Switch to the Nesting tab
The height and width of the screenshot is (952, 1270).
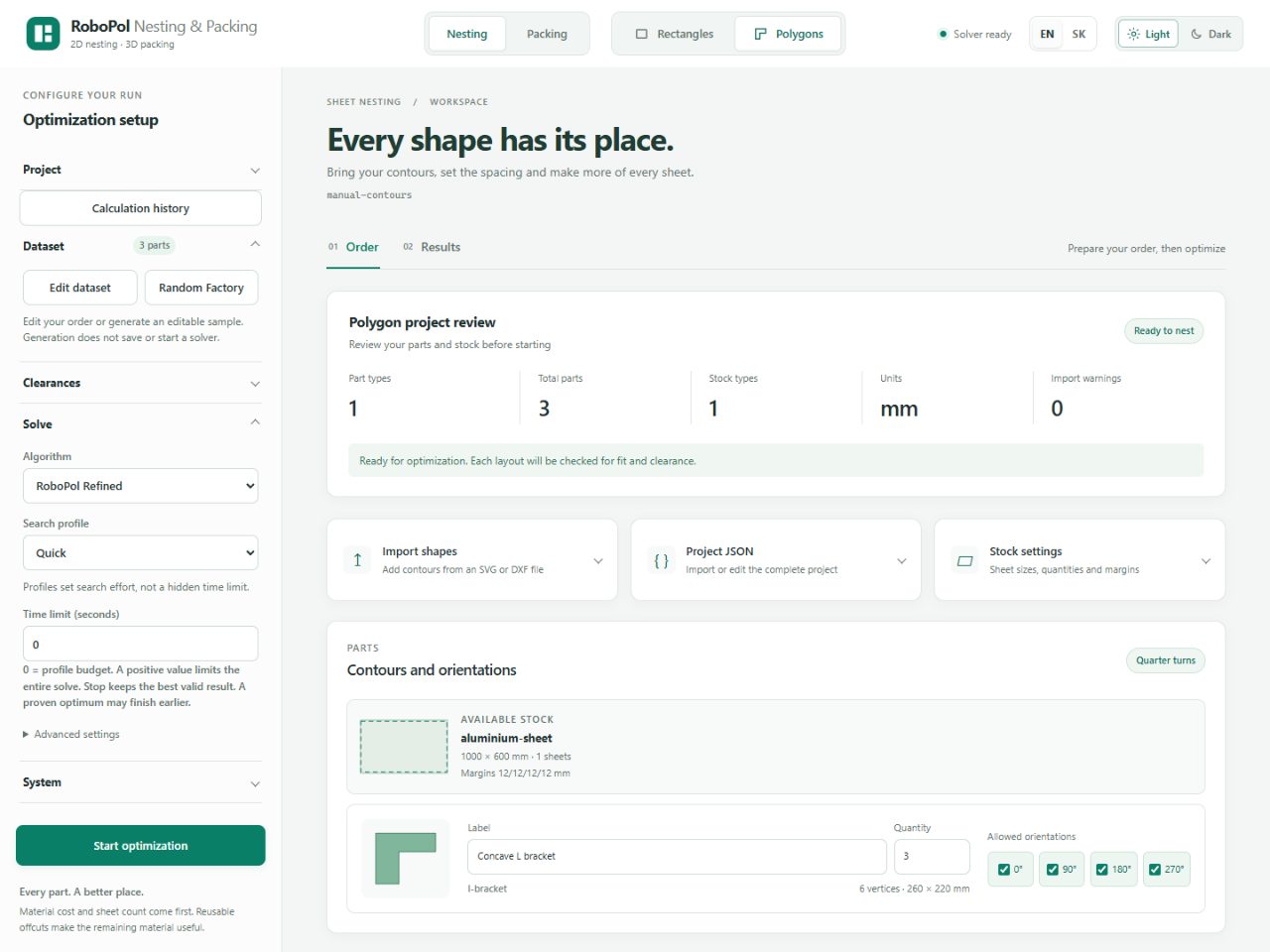pyautogui.click(x=467, y=34)
